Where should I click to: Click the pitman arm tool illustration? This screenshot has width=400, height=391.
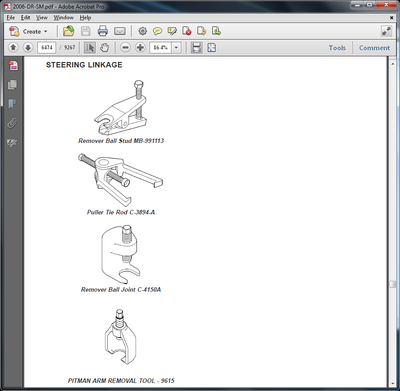[x=120, y=337]
